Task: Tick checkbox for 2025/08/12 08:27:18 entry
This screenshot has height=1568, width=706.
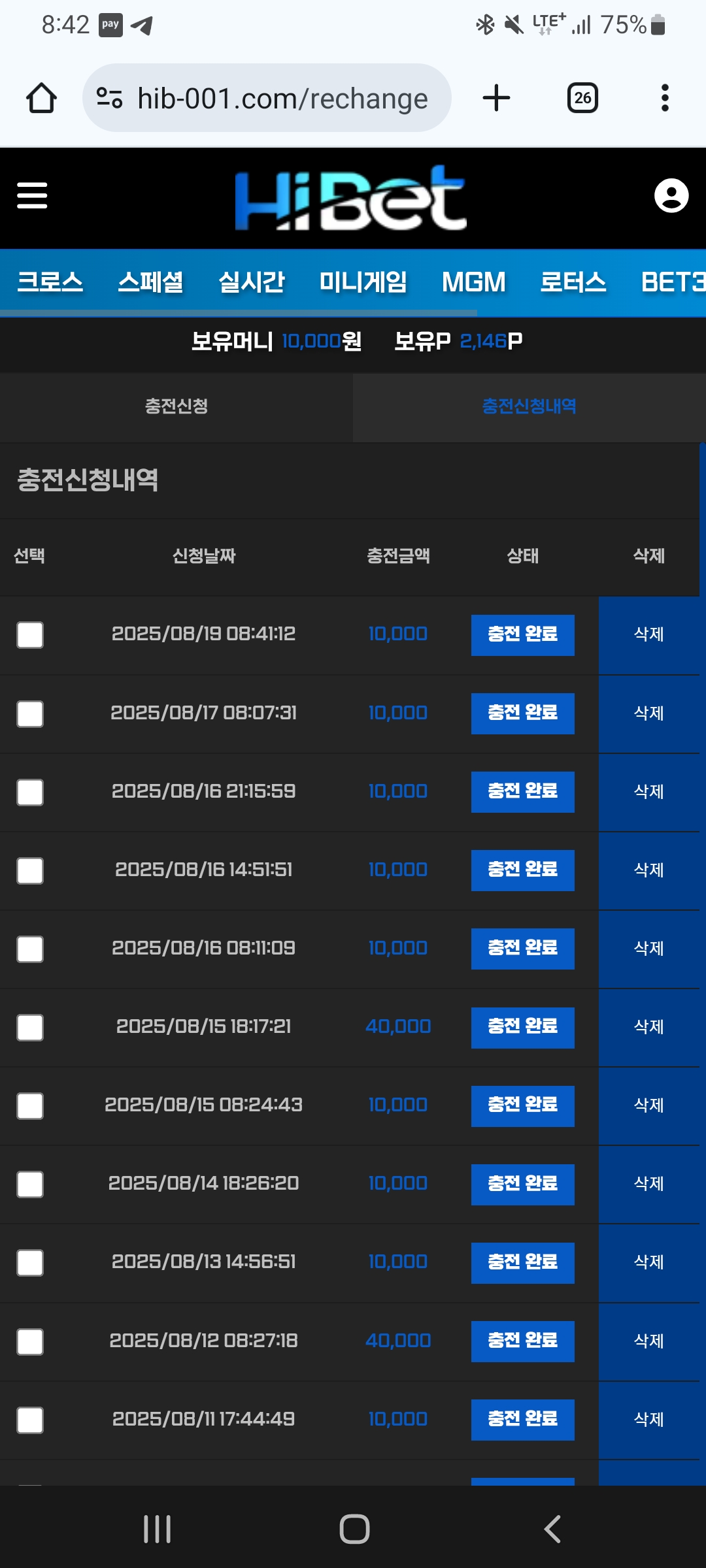Action: point(30,1341)
